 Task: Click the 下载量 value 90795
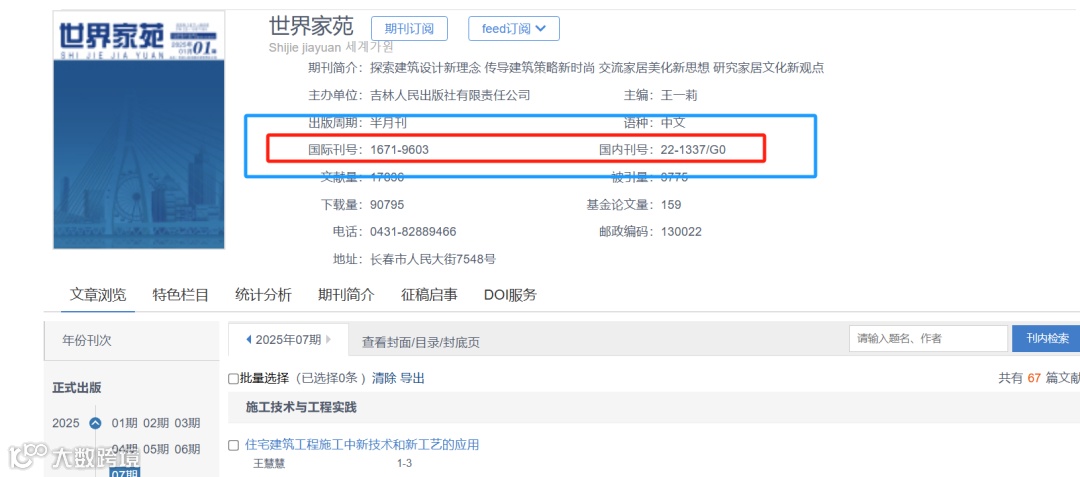pos(387,204)
